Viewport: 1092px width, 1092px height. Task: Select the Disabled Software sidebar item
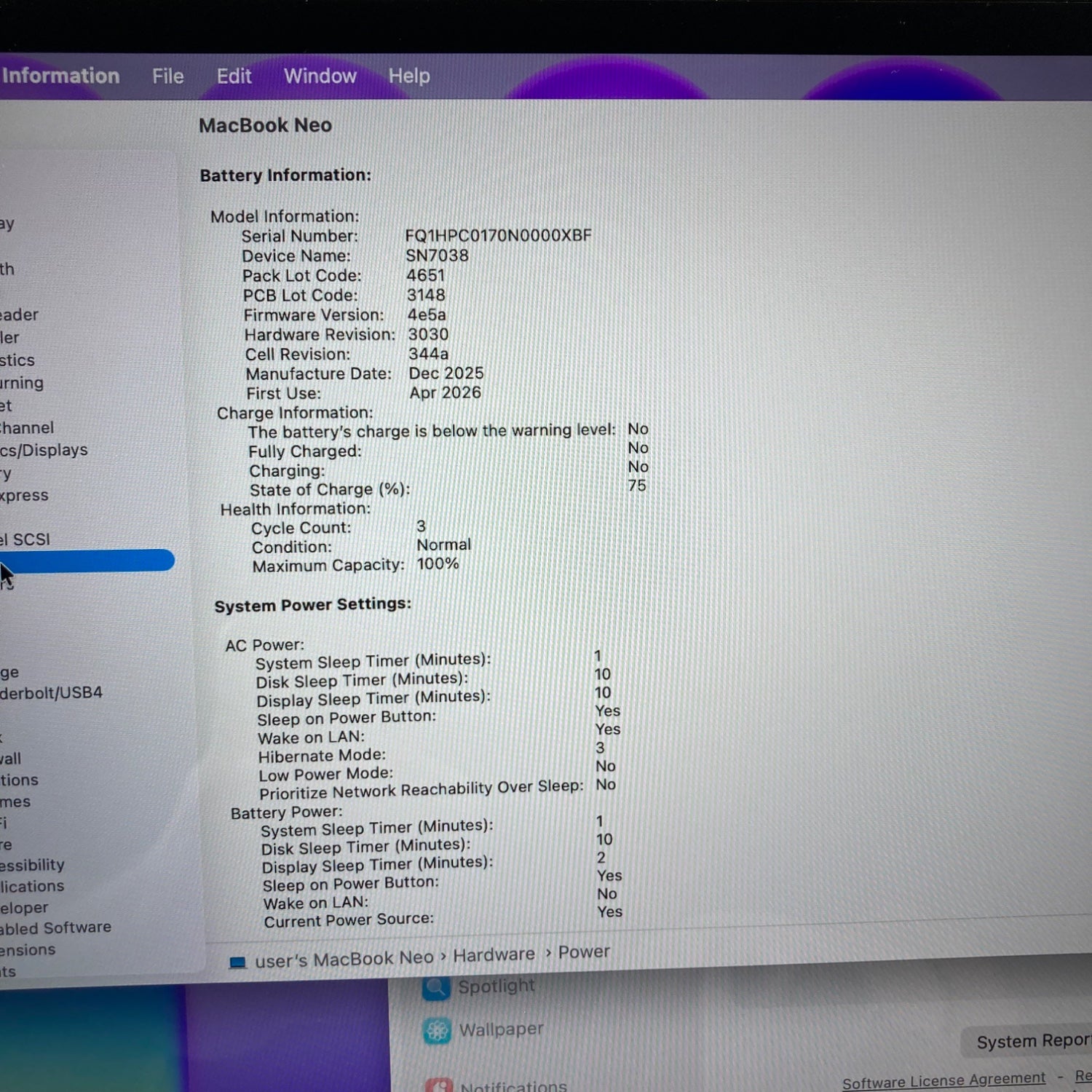[55, 927]
